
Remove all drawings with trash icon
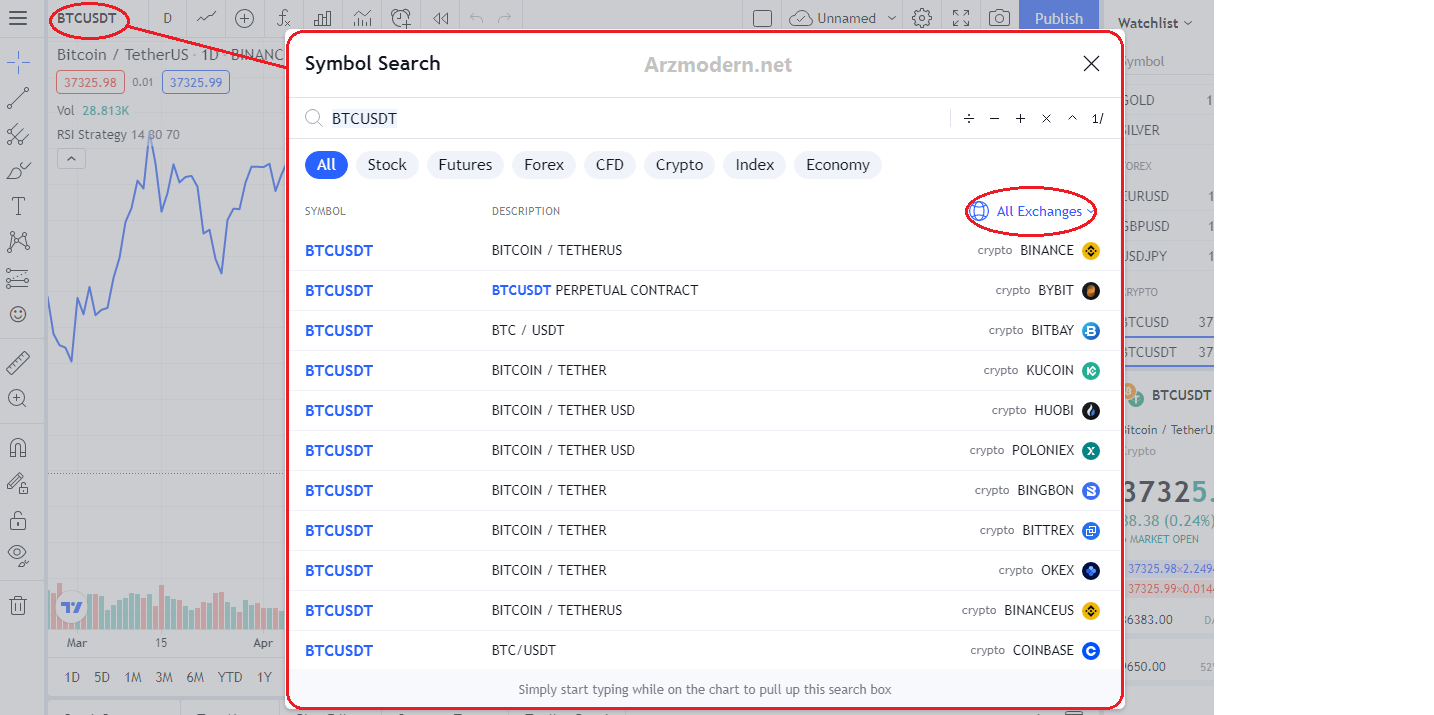18,605
